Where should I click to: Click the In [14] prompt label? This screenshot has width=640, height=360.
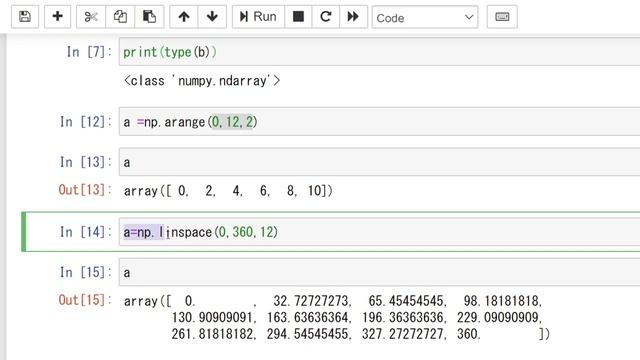pos(86,232)
